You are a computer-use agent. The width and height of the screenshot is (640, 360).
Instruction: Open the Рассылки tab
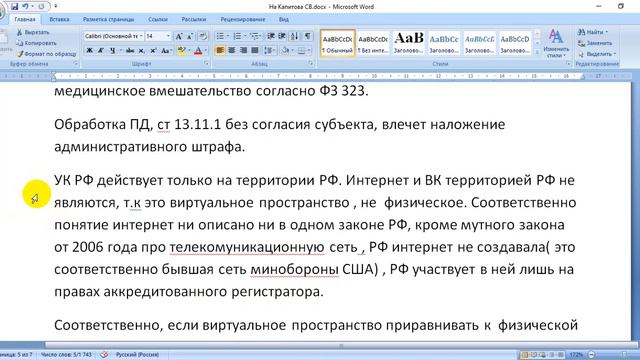coord(193,19)
